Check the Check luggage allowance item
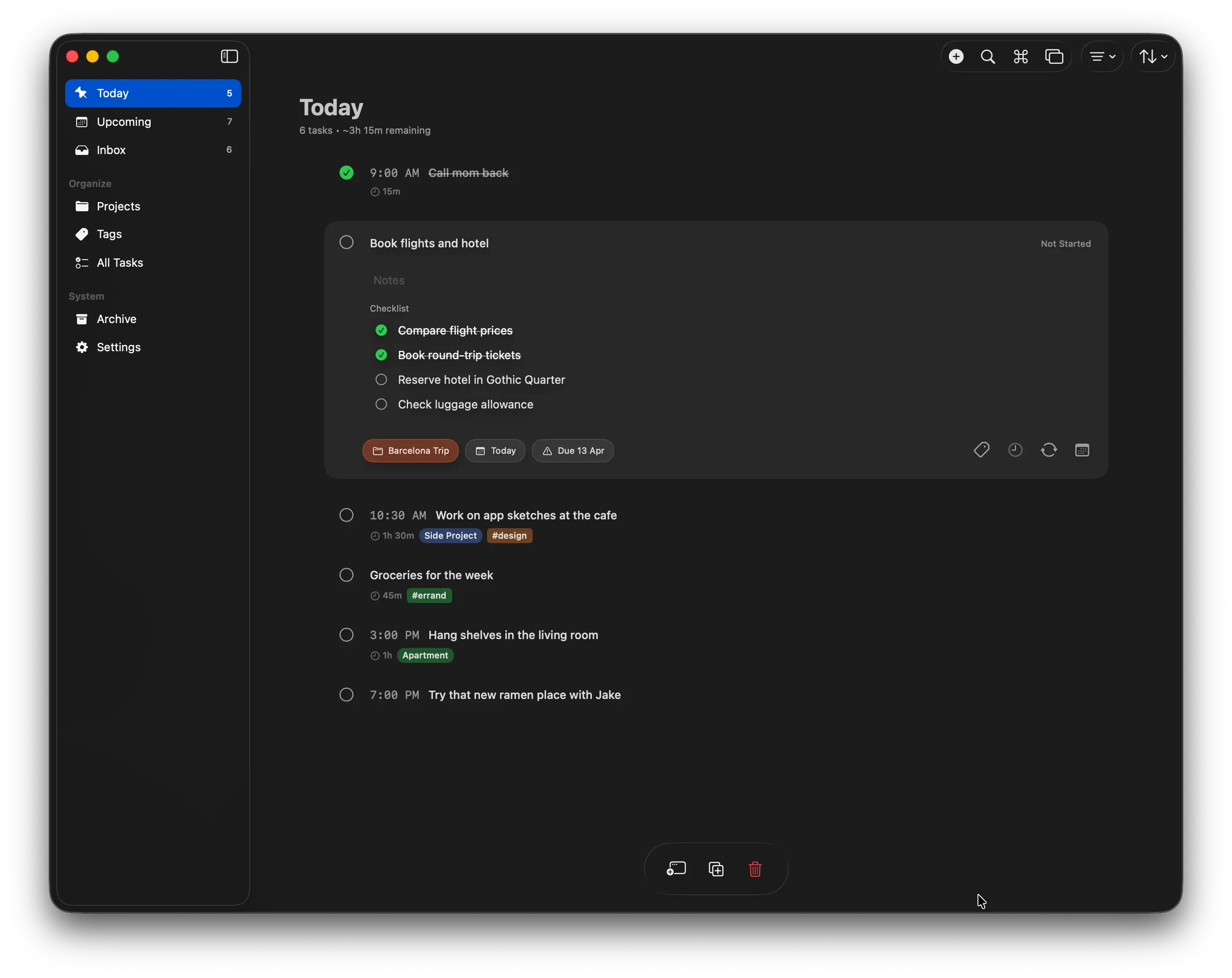Screen dimensions: 1232x978 [381, 404]
